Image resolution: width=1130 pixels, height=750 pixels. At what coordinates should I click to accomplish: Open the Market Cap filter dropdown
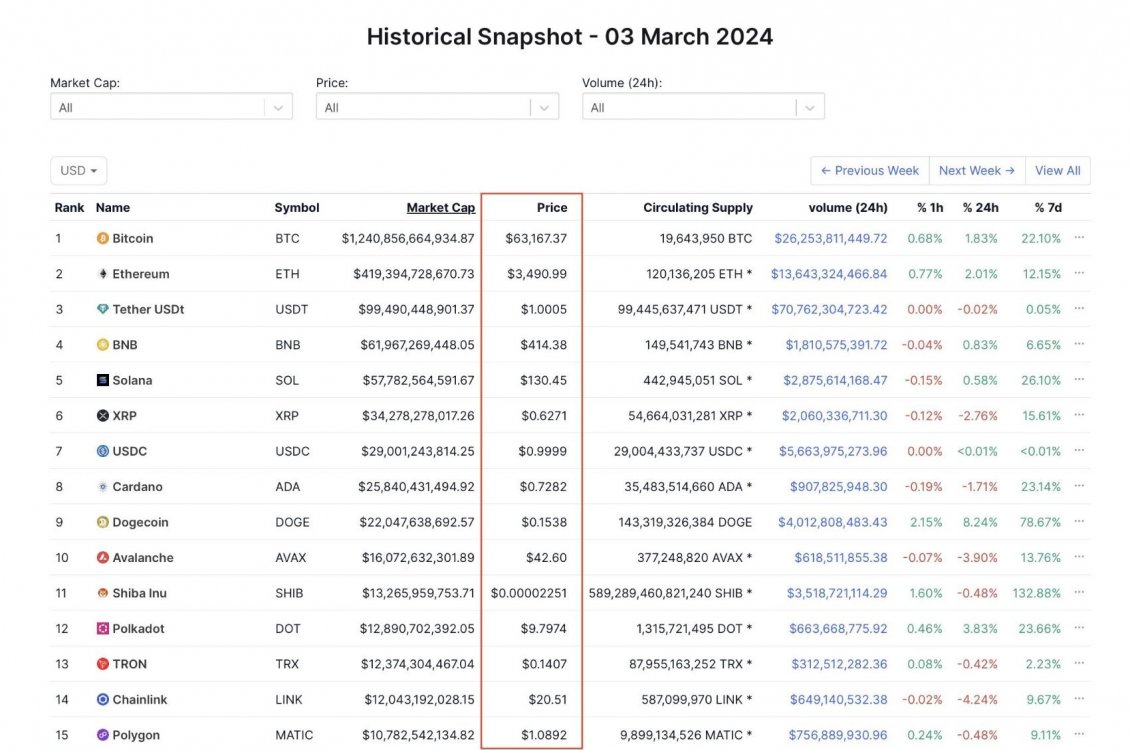(171, 108)
